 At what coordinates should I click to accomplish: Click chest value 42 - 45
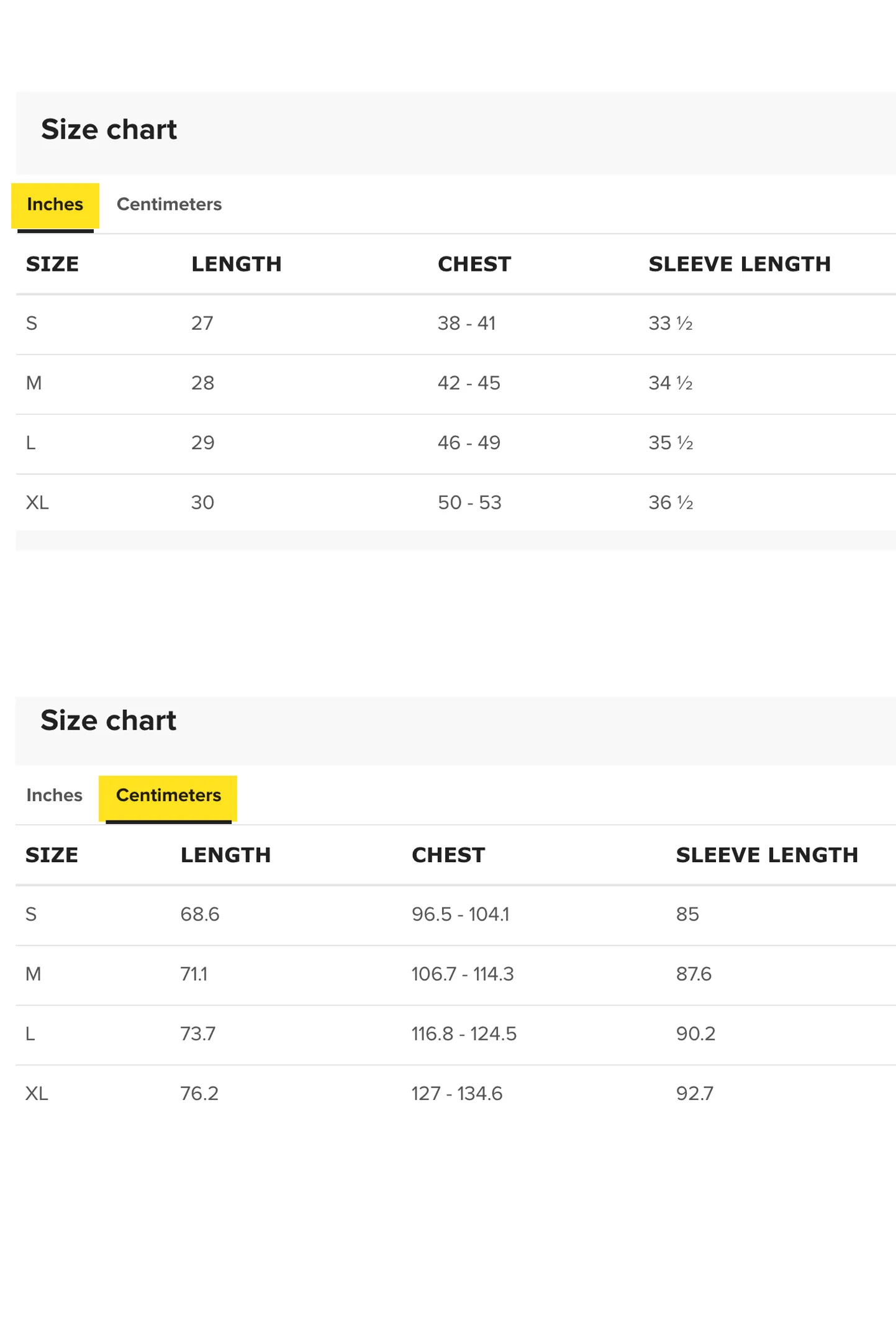(469, 383)
